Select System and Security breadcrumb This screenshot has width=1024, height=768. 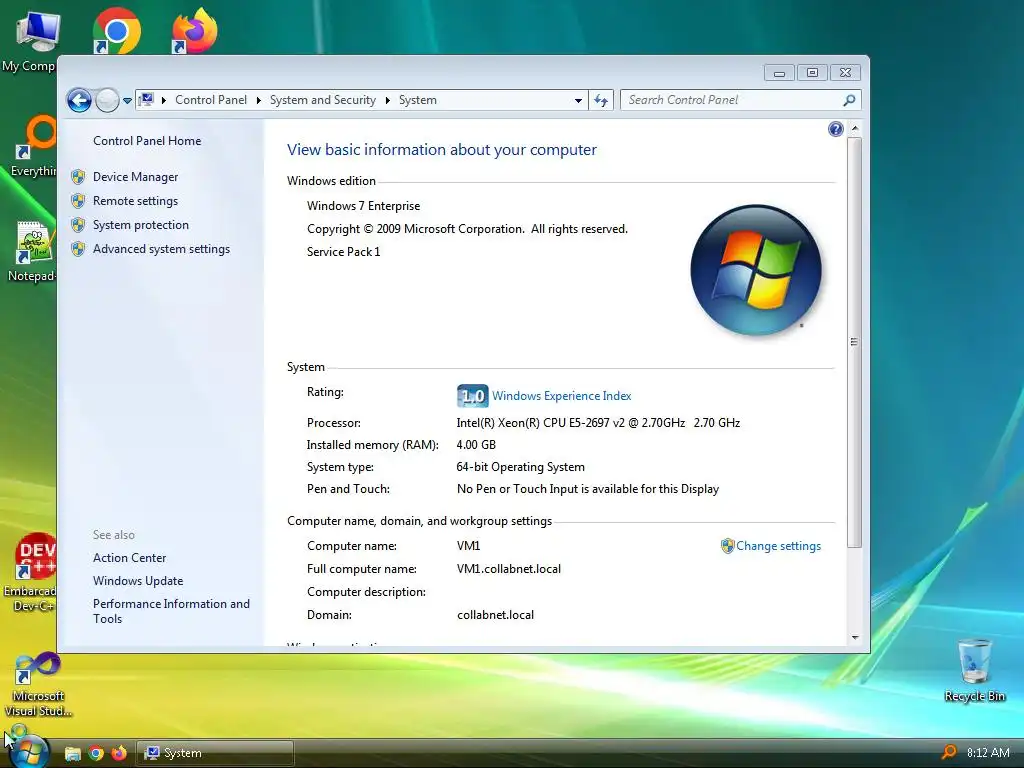coord(323,100)
